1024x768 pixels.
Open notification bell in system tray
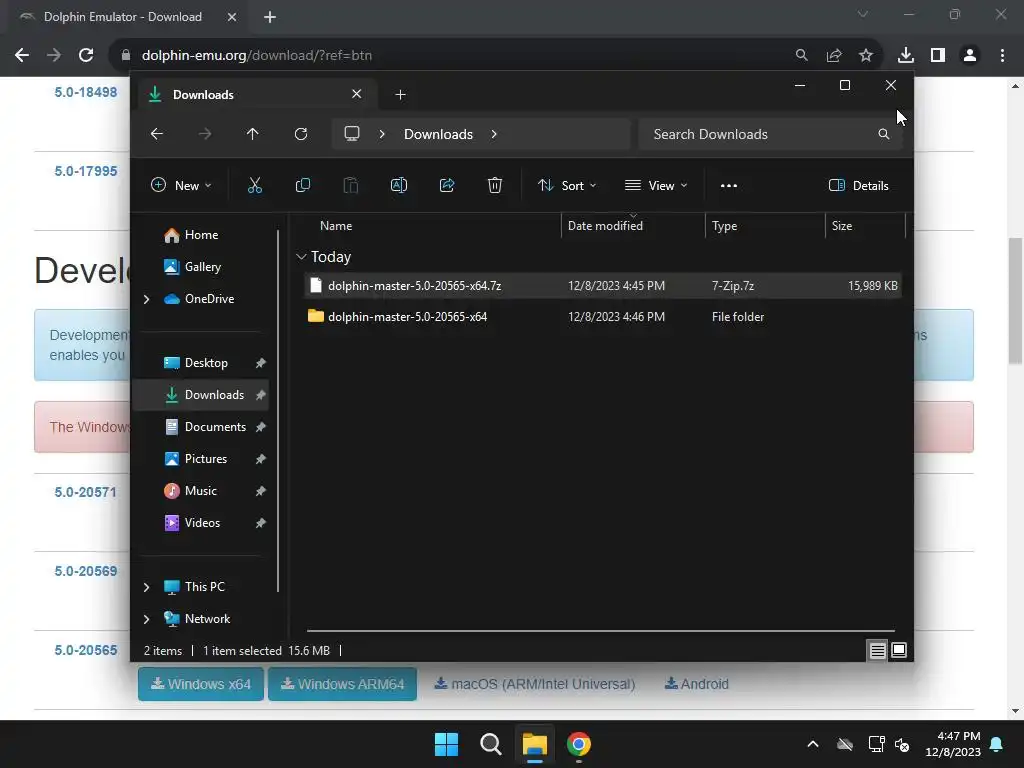[x=997, y=744]
